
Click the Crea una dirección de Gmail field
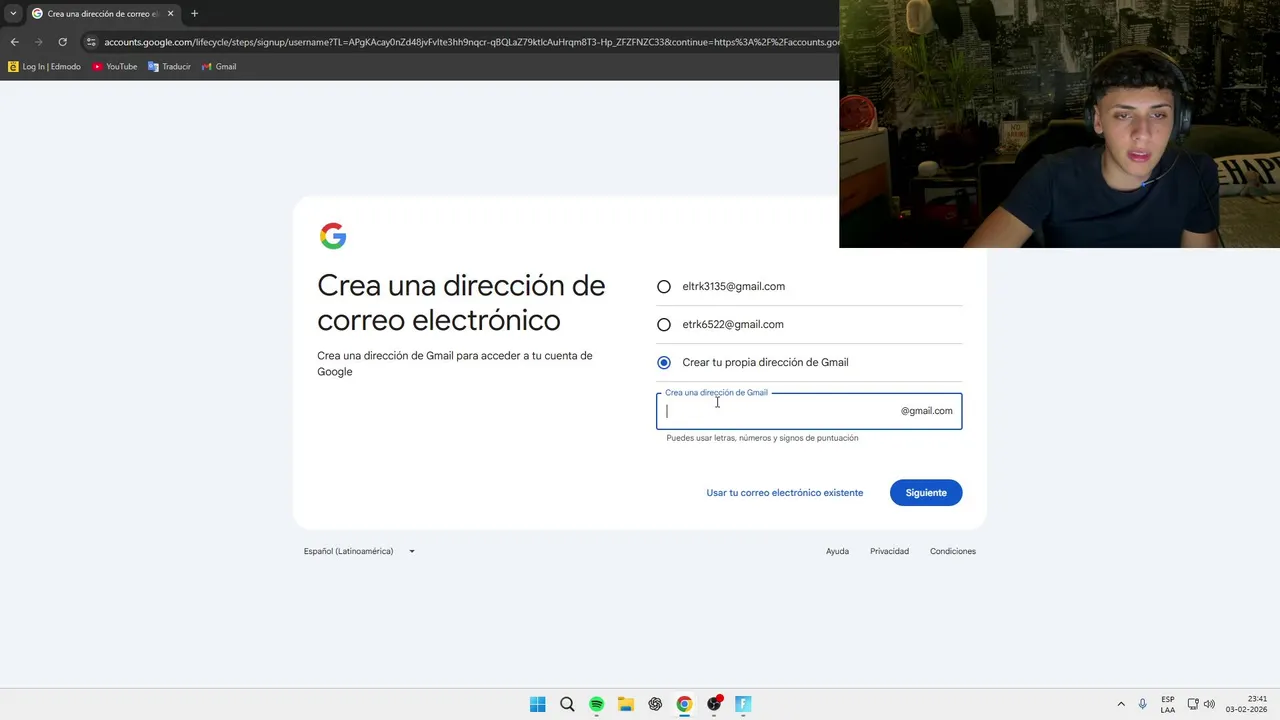(809, 411)
